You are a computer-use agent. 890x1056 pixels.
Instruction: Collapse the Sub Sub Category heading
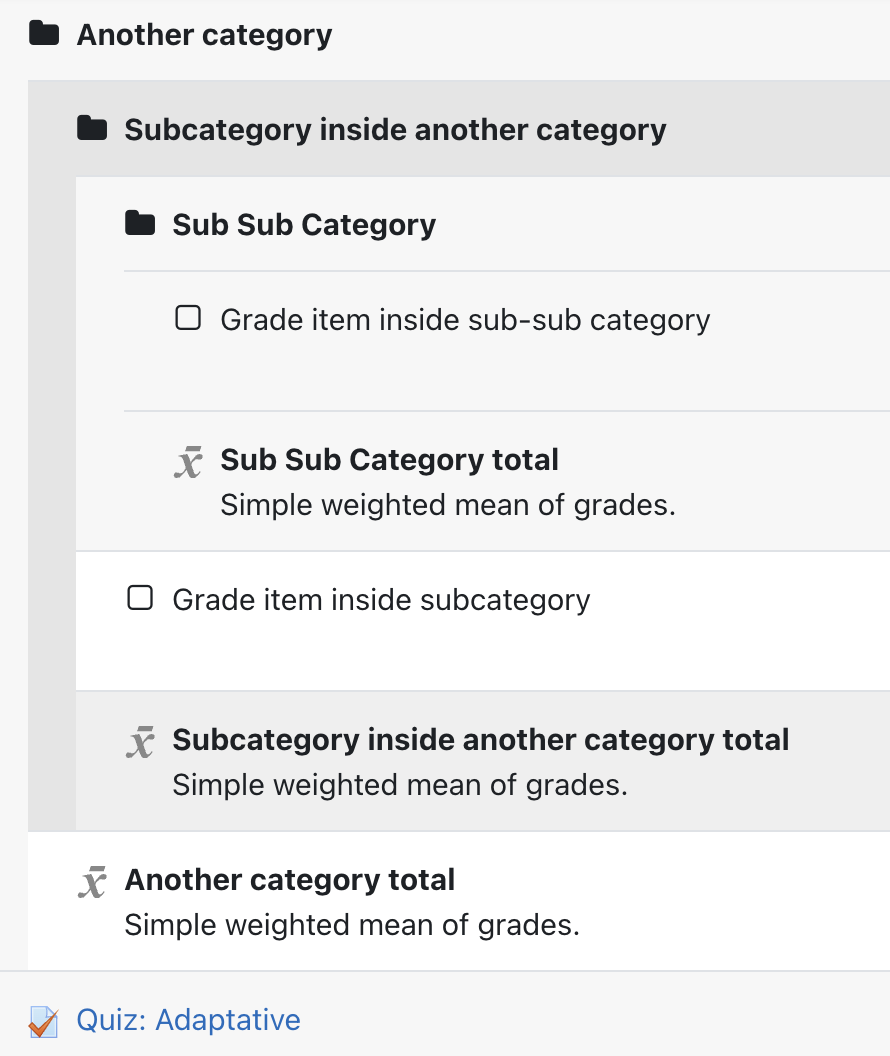coord(304,225)
